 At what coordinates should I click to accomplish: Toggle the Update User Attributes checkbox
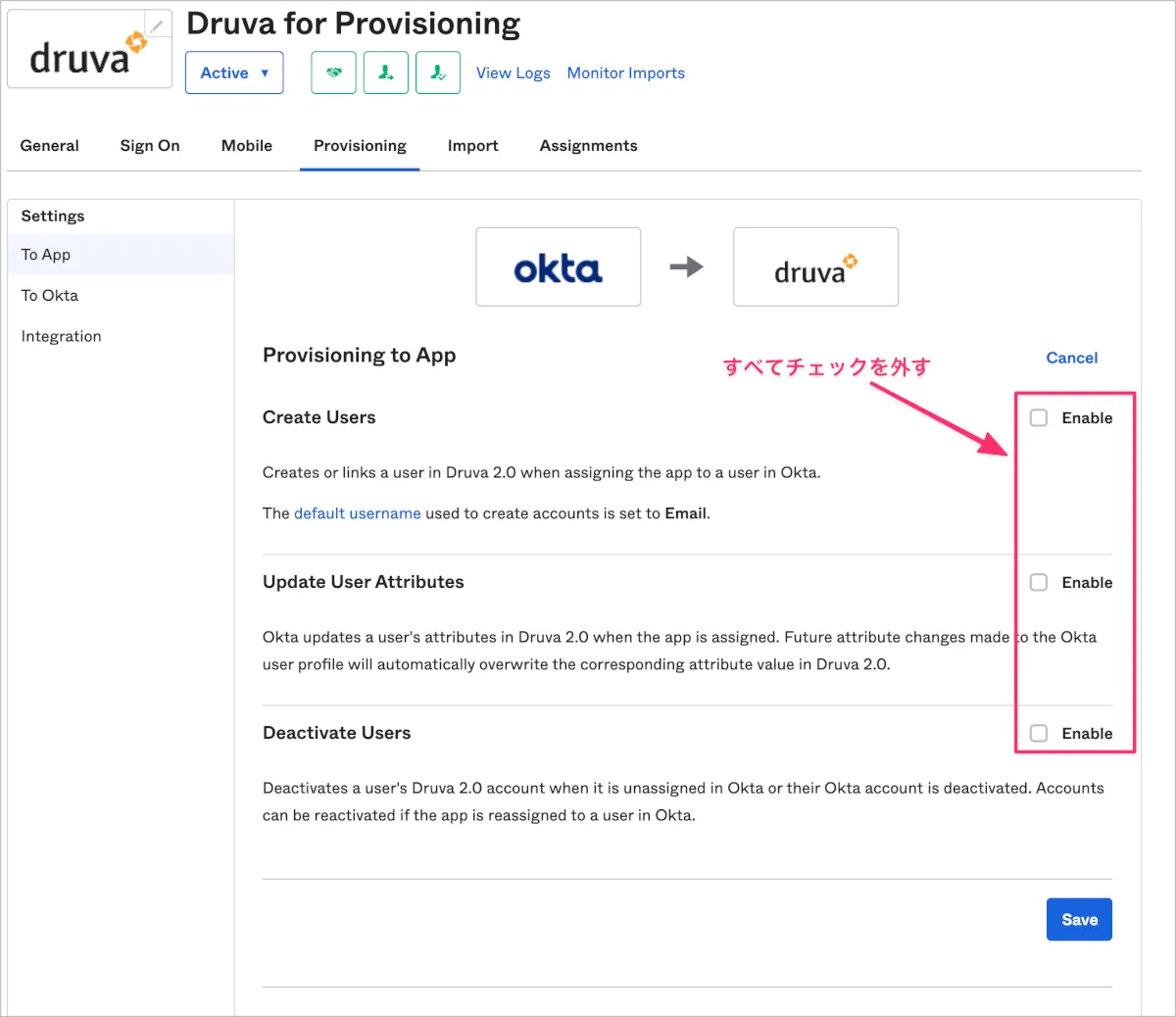click(1039, 583)
